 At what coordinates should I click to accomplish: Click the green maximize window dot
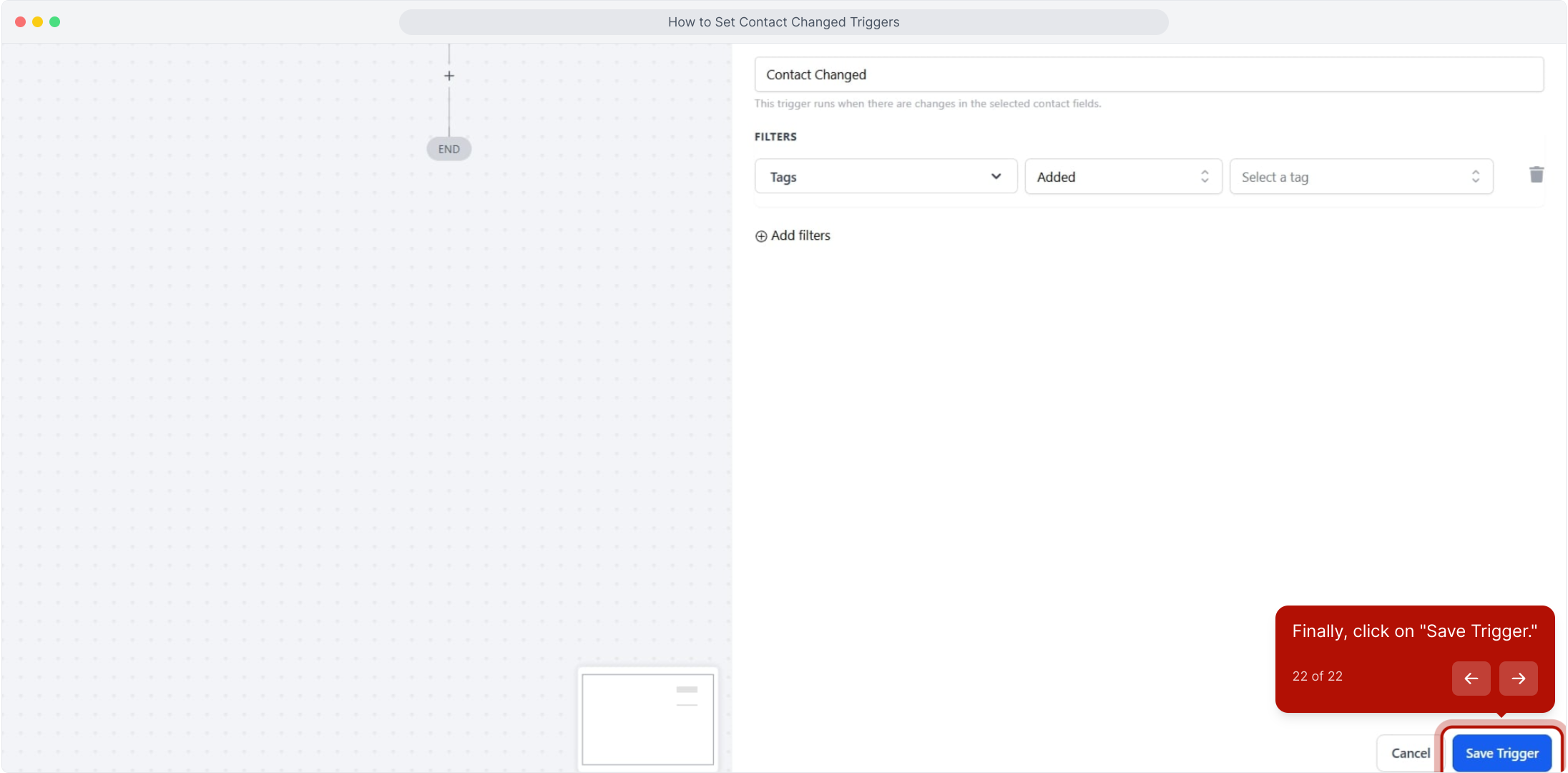click(x=55, y=22)
